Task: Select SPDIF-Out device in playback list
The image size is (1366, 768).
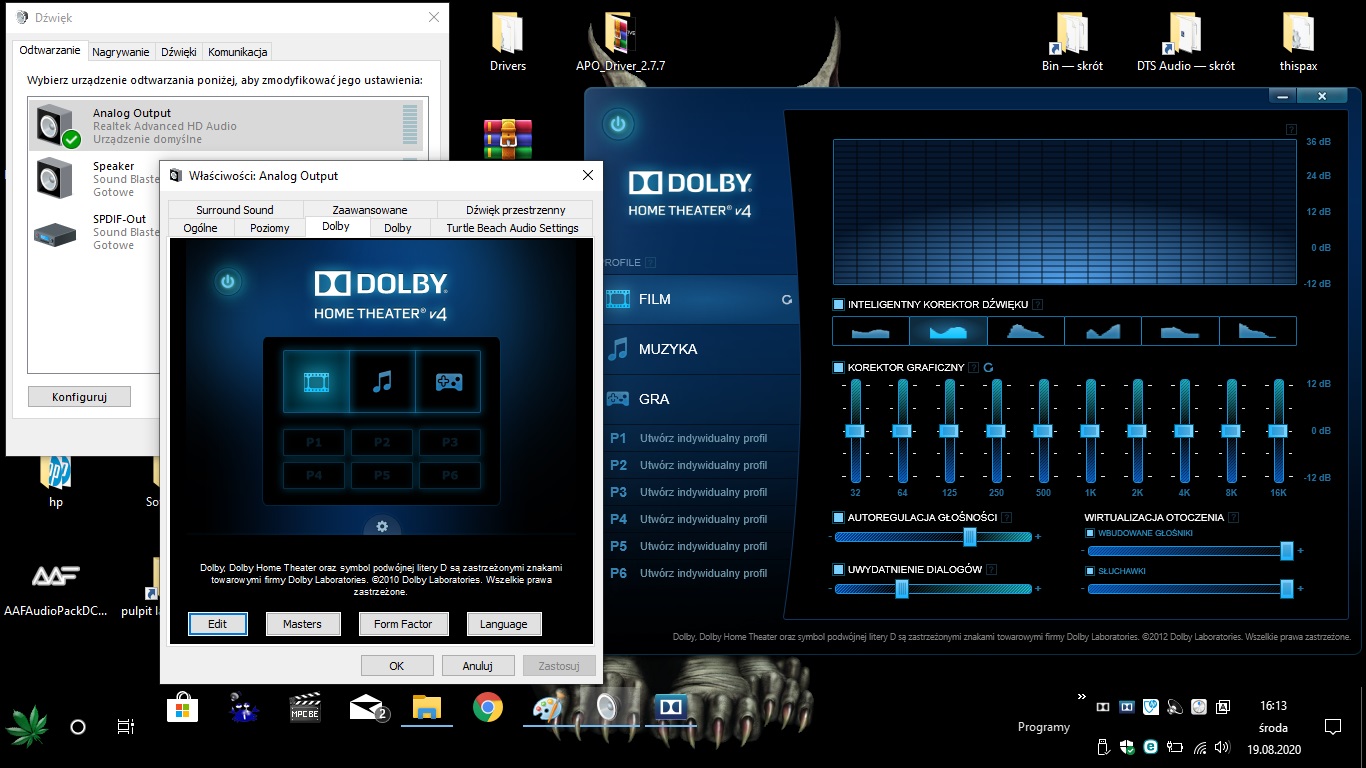Action: click(x=95, y=232)
